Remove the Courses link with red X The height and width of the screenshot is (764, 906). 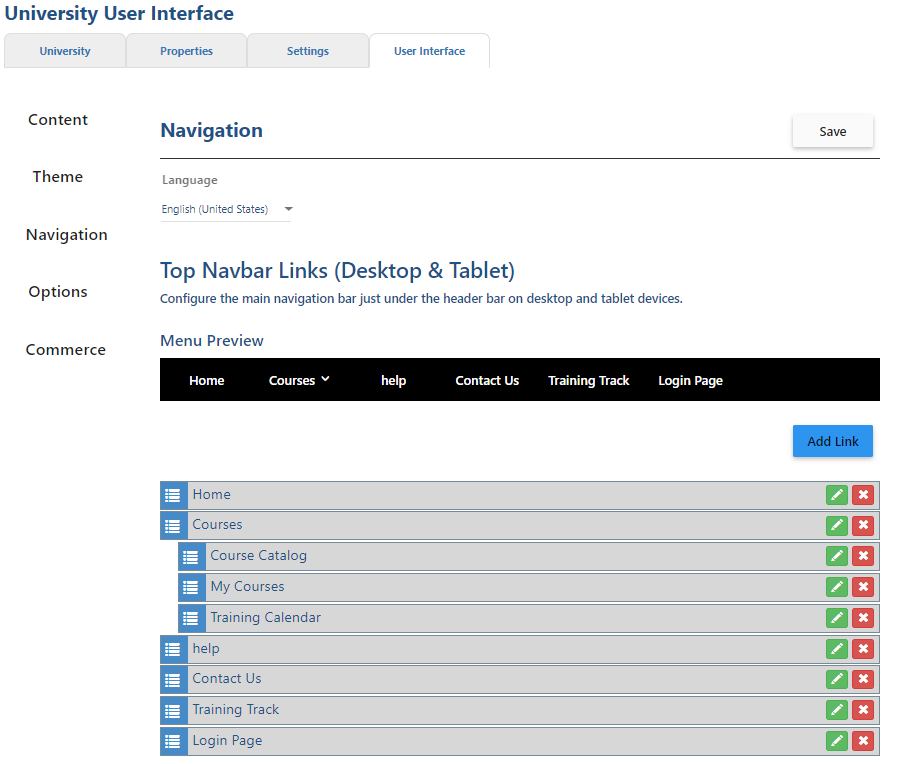863,525
